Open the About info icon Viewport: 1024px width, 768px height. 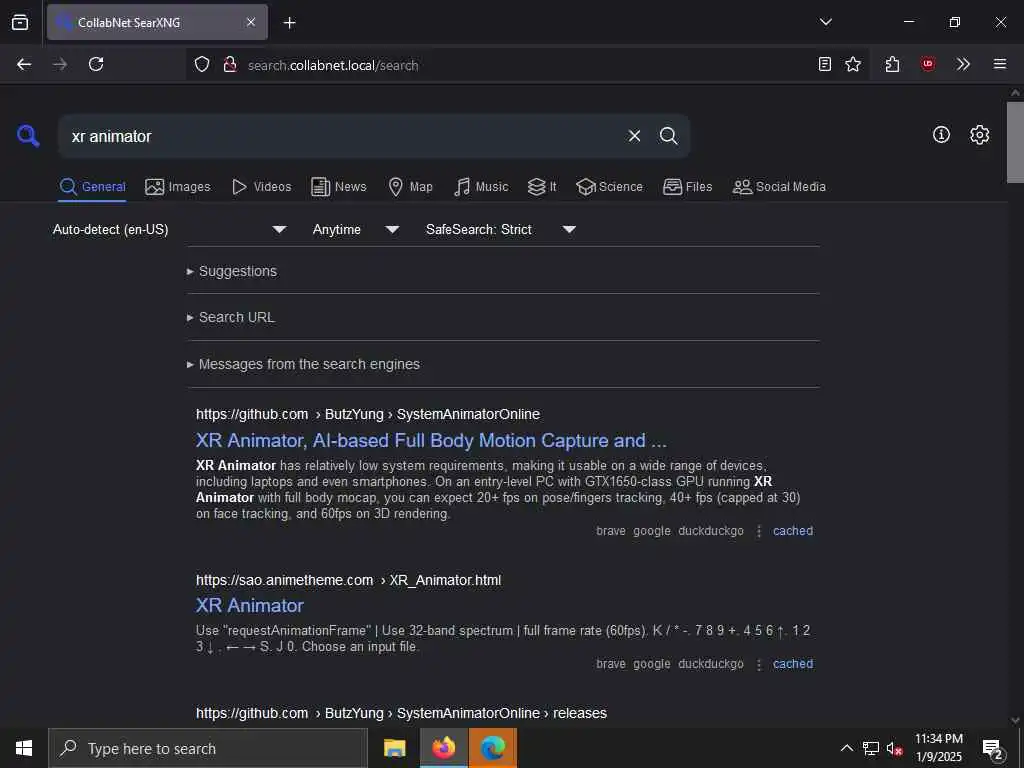click(941, 135)
